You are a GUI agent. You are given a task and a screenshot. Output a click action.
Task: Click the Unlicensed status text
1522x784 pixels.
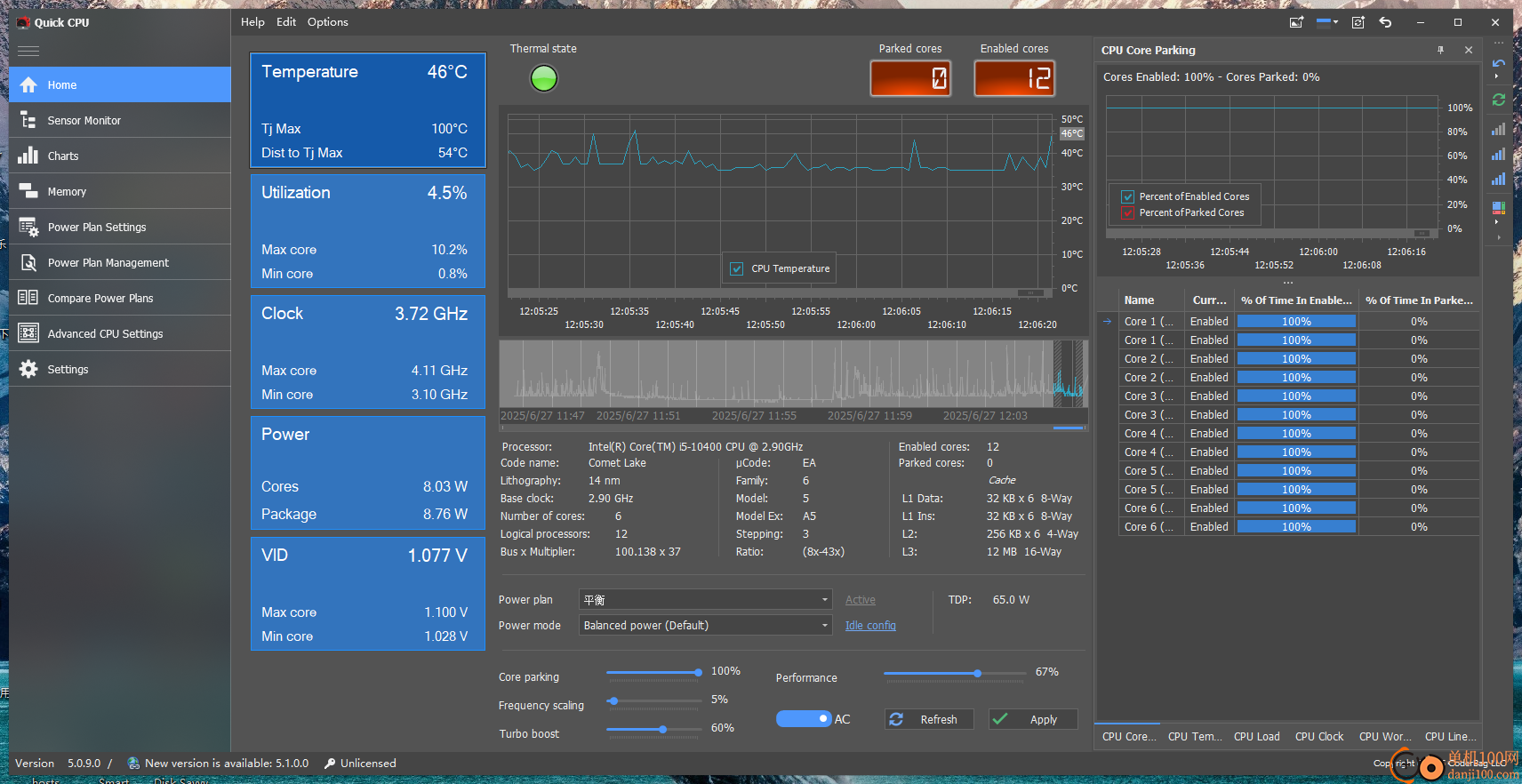click(368, 764)
